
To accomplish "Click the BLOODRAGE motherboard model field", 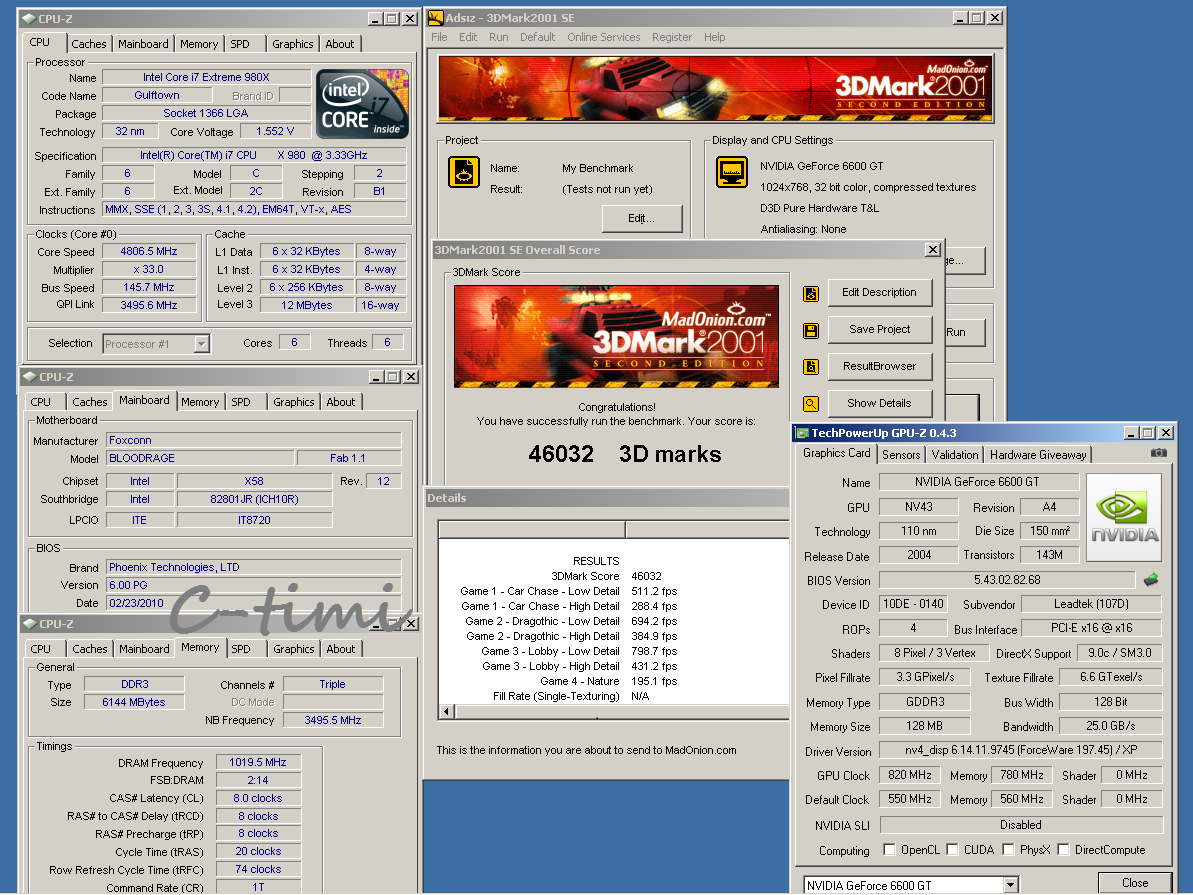I will 200,458.
